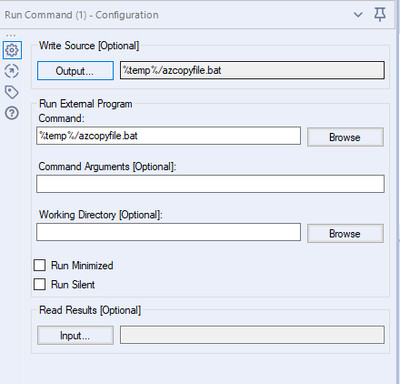Click the 'Command Arguments [Optional]:' label
400x384 pixels.
tap(107, 166)
